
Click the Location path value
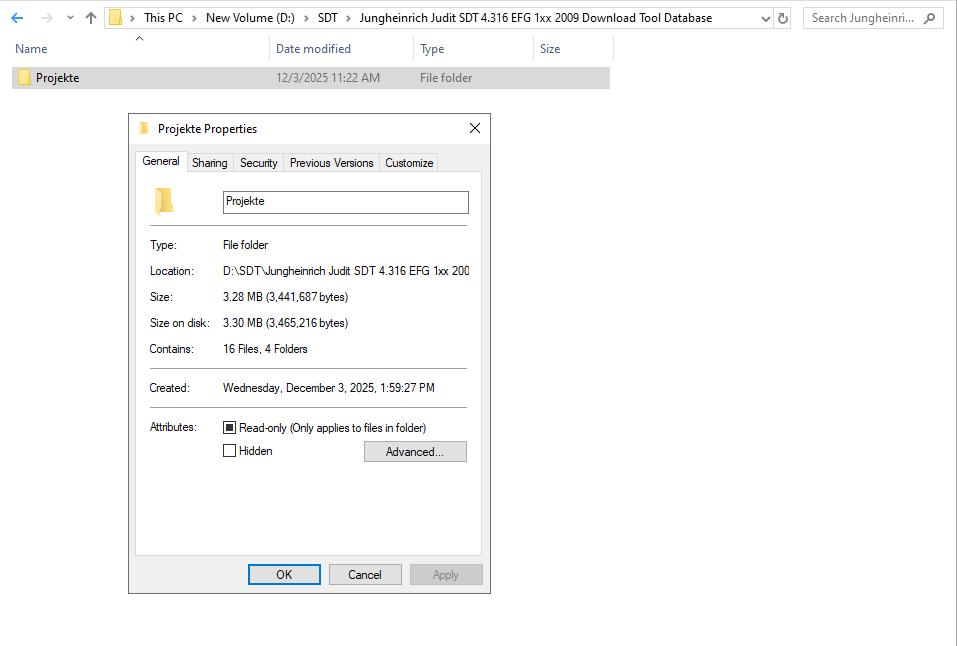(x=346, y=270)
